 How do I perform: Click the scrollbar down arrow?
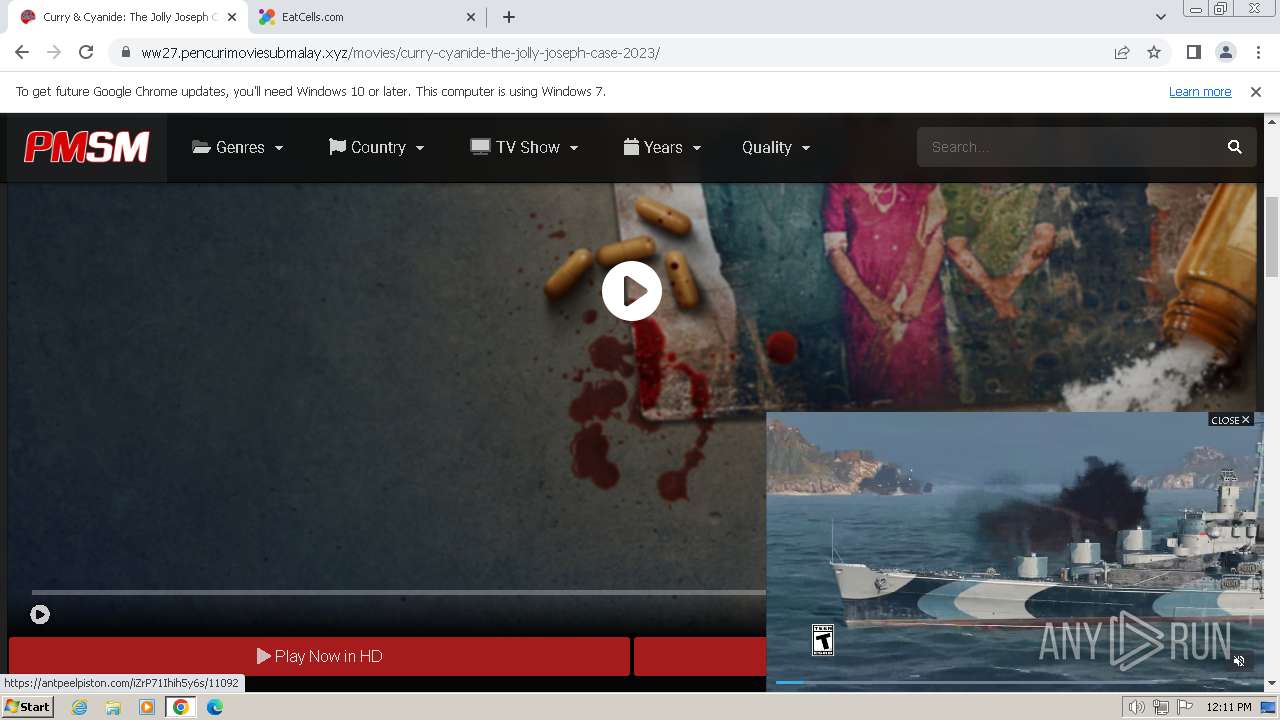(x=1271, y=684)
